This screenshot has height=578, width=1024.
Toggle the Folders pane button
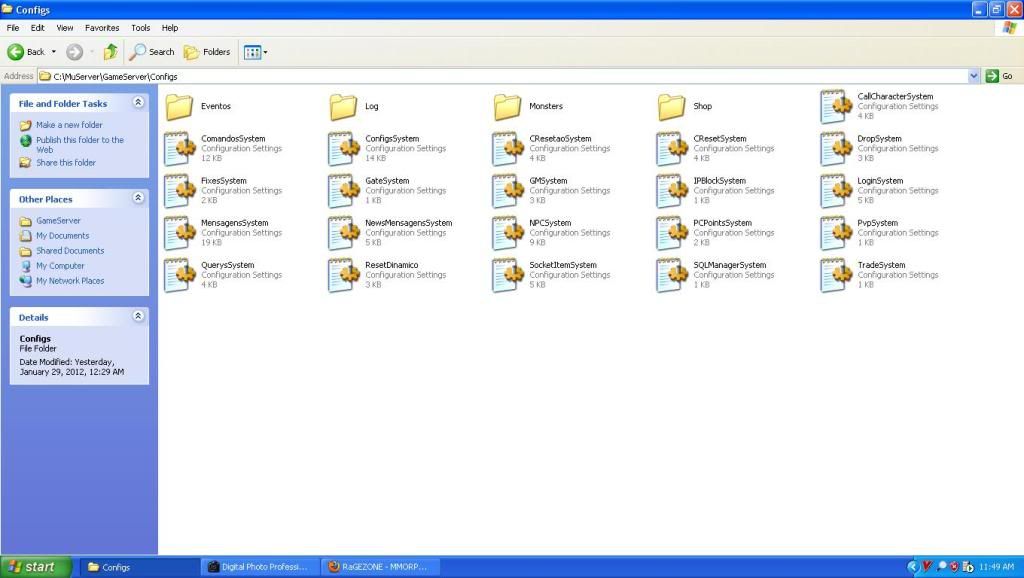[x=207, y=52]
